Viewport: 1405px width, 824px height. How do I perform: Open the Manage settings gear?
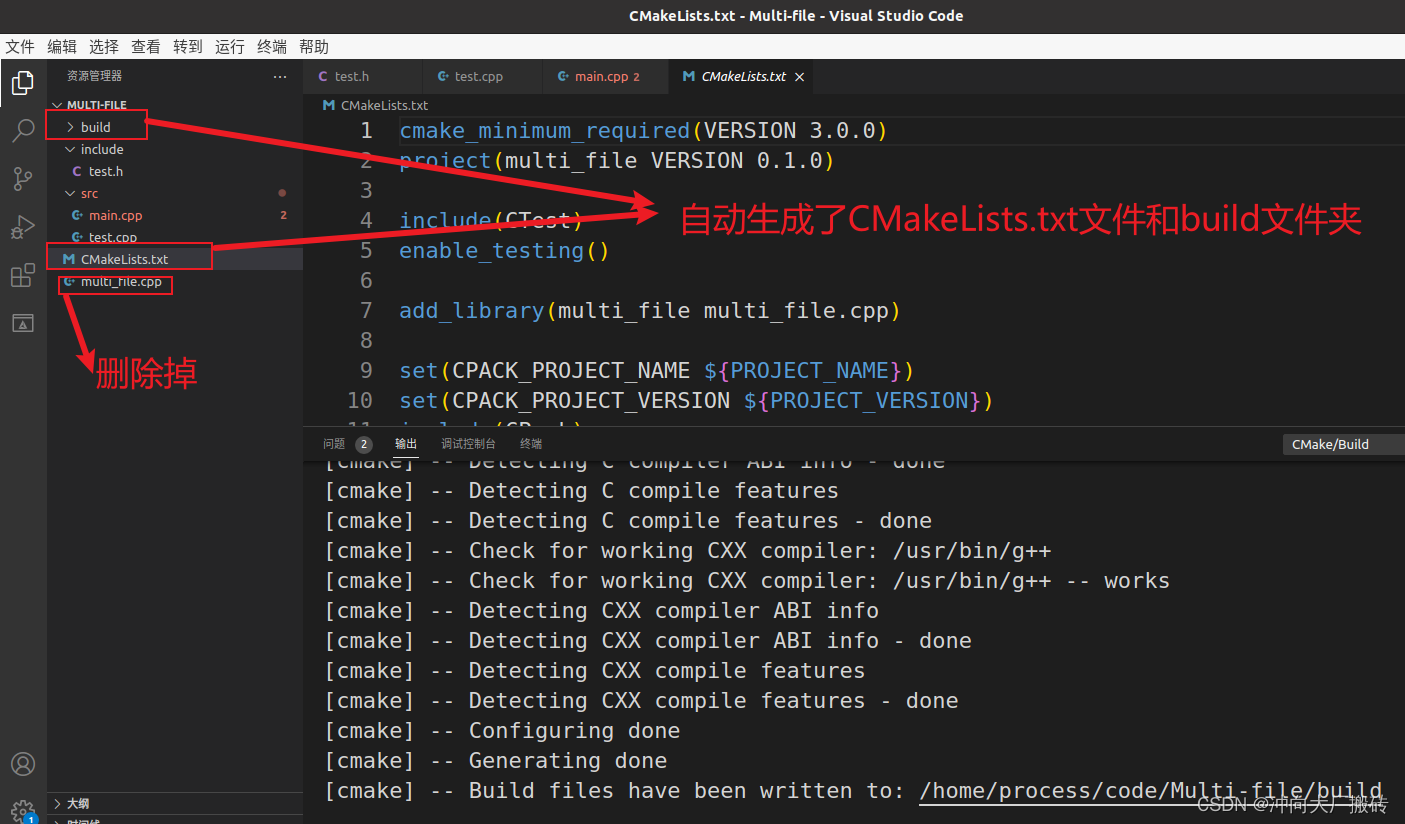point(22,811)
